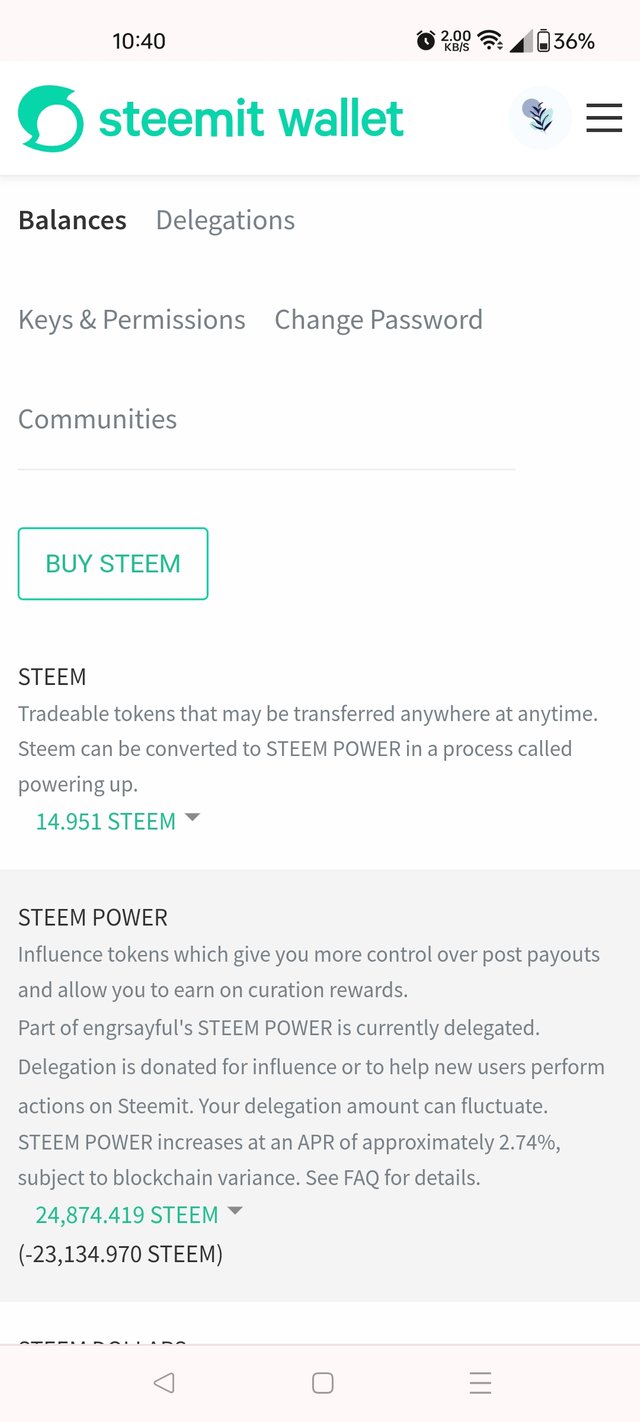
Task: Switch to the Balances tab
Action: (x=72, y=220)
